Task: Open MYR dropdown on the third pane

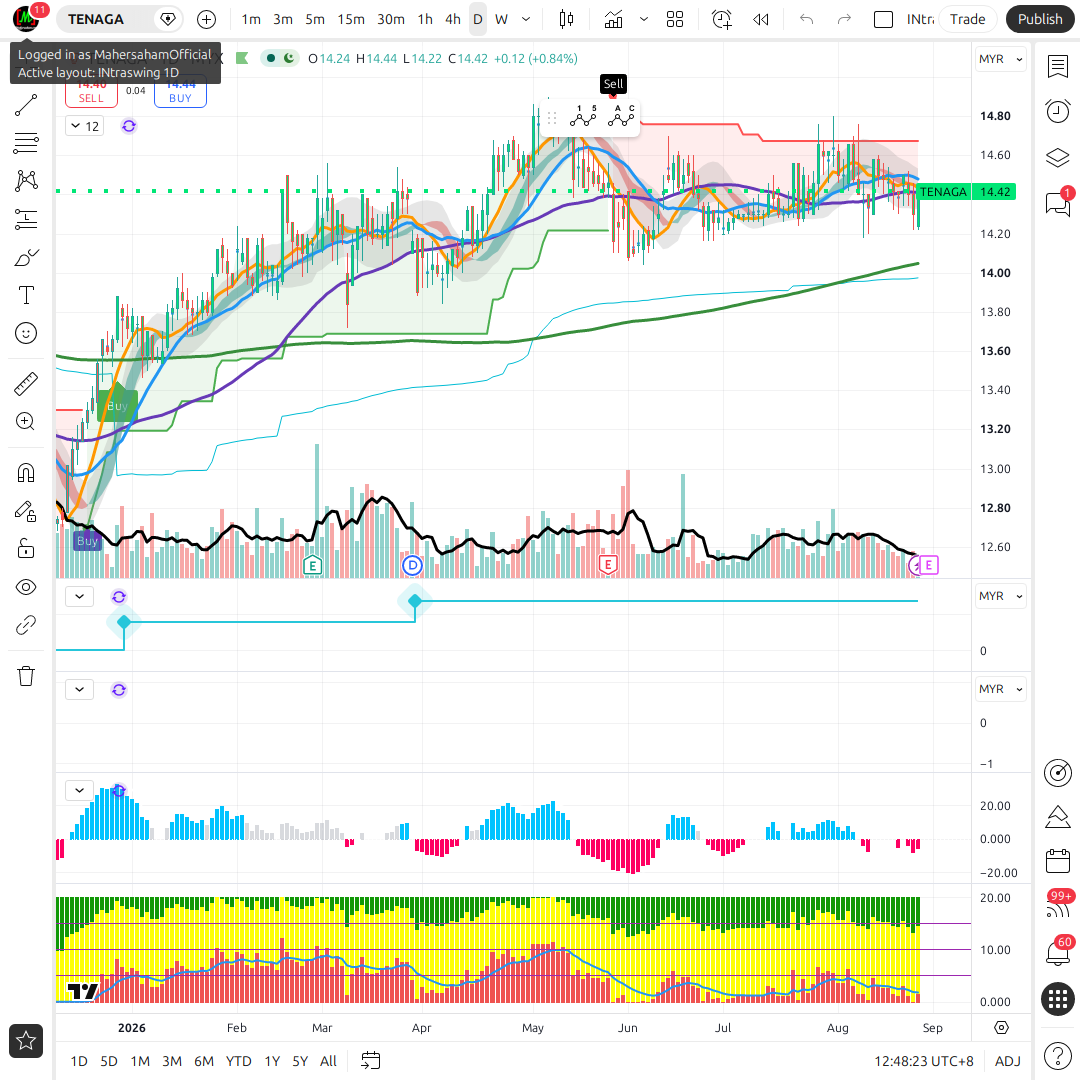Action: [x=1000, y=689]
